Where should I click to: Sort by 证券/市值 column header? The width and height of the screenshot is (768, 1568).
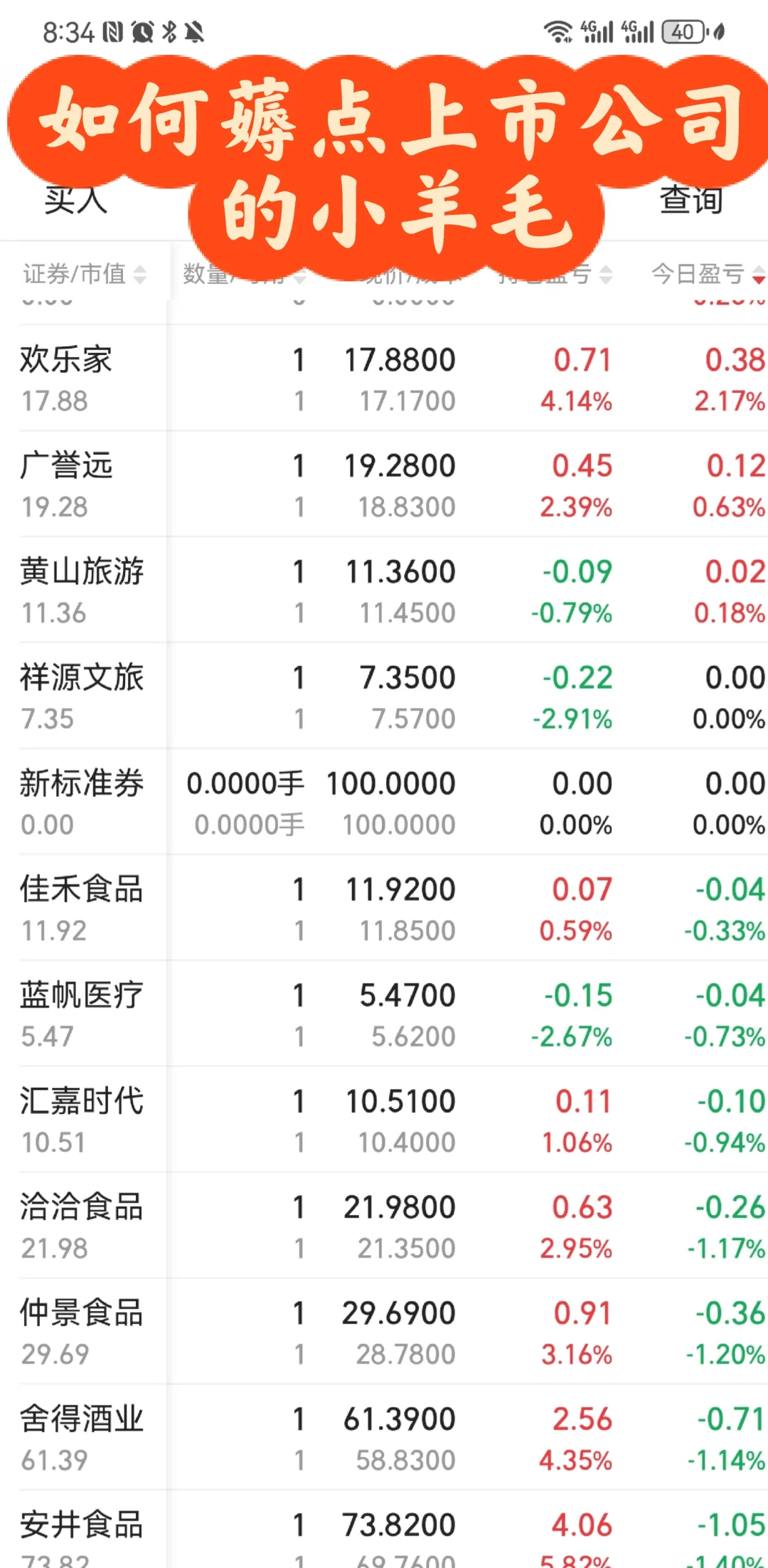[84, 274]
